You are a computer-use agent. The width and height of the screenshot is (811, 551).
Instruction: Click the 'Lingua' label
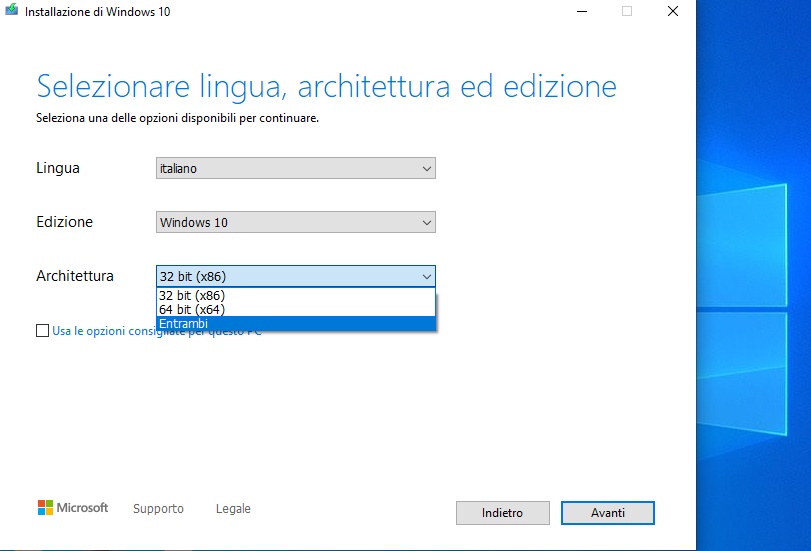(x=58, y=168)
